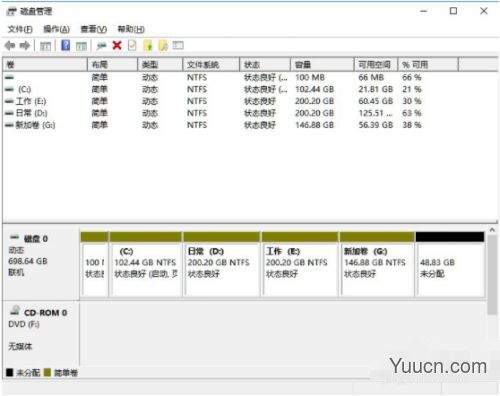Minimize the Disk Management window
The image size is (500, 396).
click(x=424, y=11)
